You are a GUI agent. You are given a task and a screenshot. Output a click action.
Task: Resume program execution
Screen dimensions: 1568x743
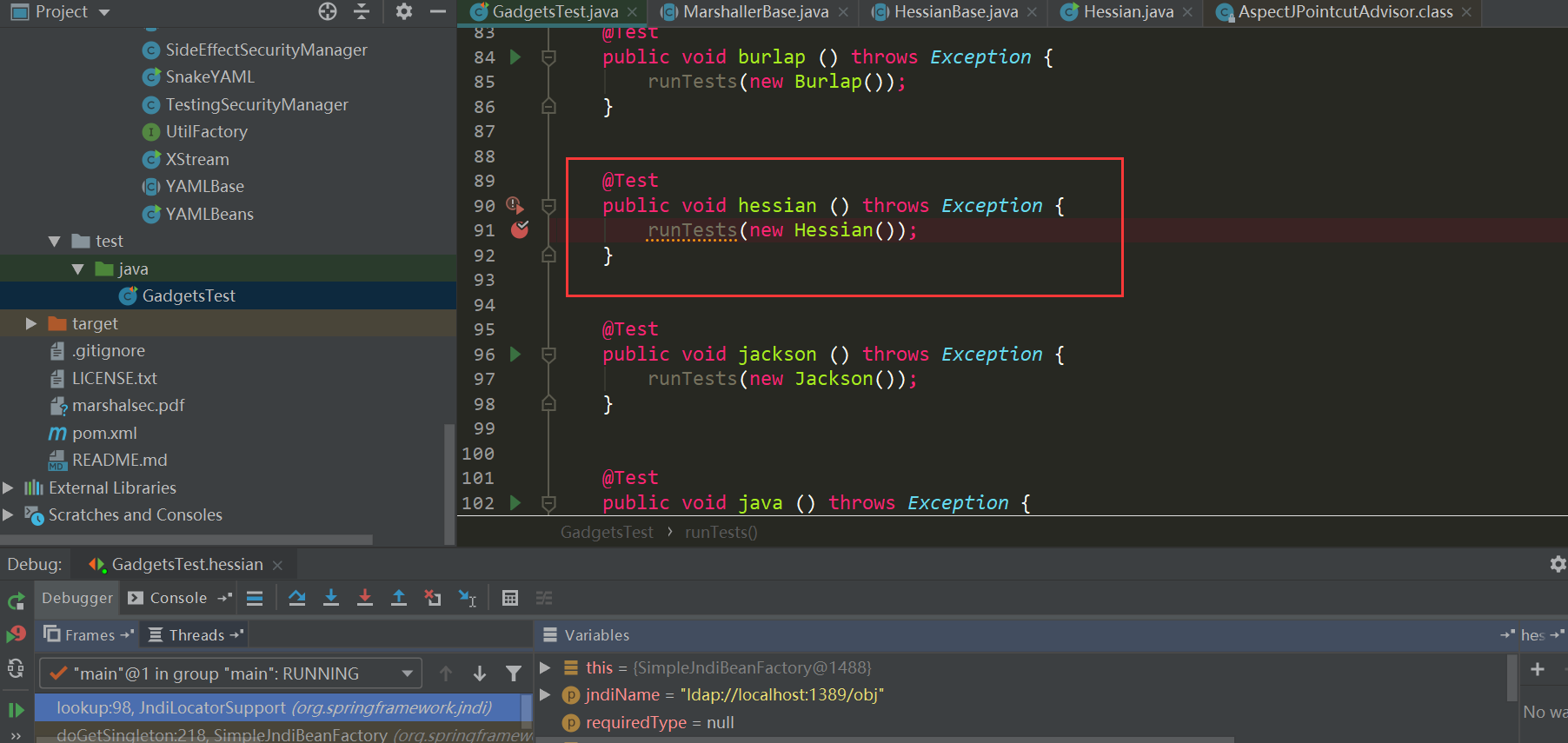(16, 710)
